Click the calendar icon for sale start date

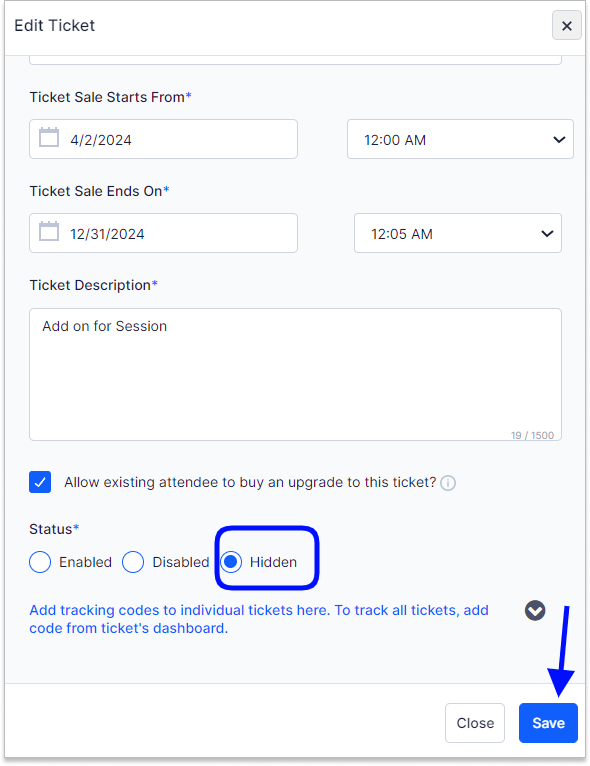[49, 137]
